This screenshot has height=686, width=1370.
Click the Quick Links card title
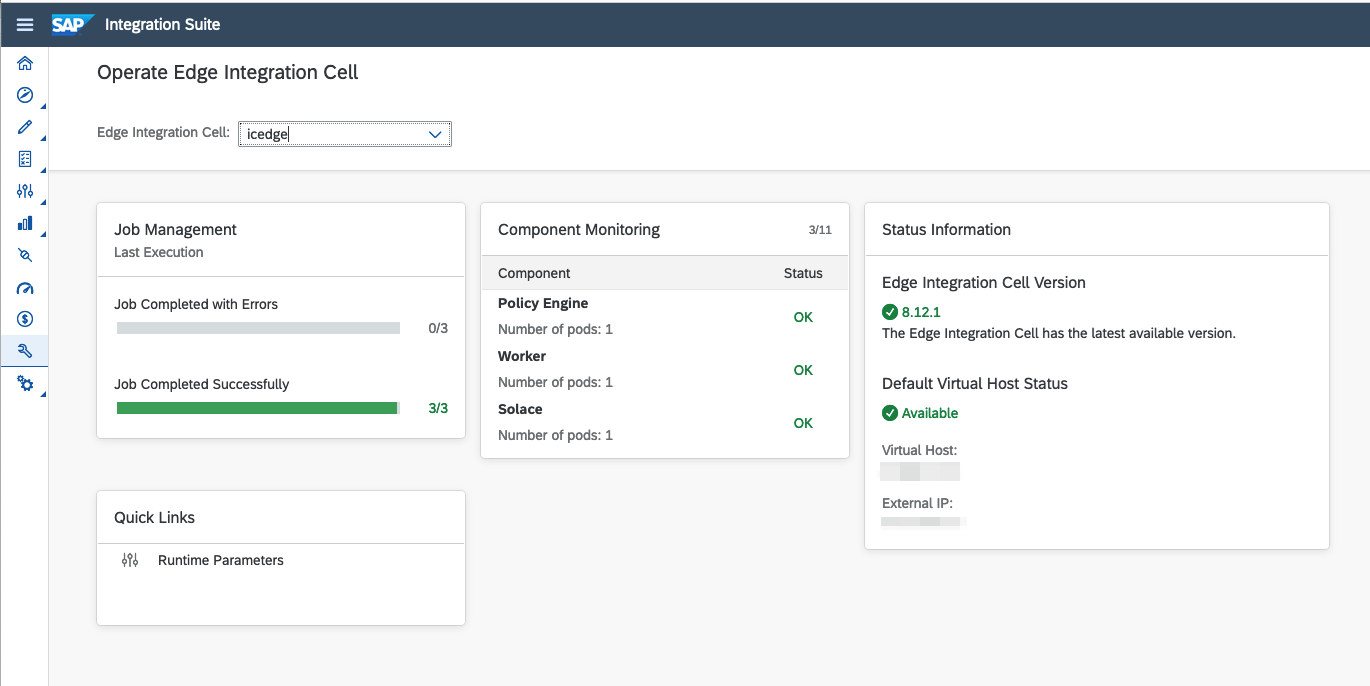[154, 518]
